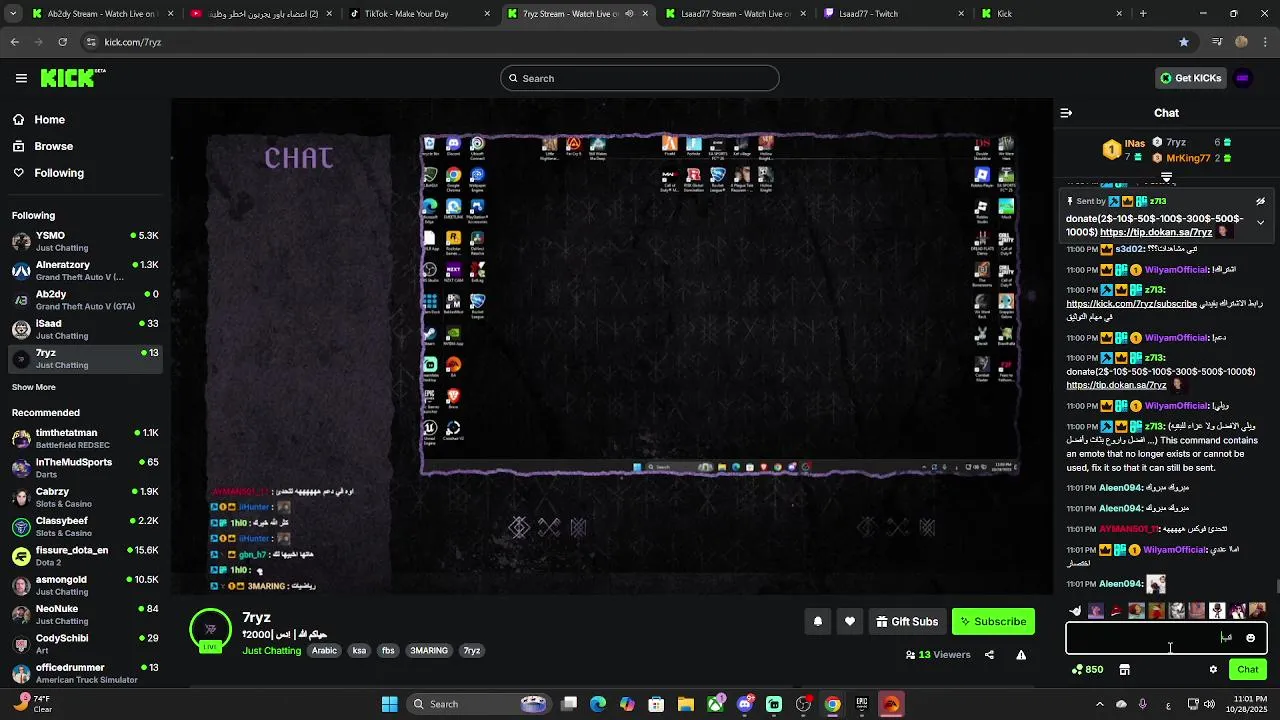
Task: Bookmark this page with star icon
Action: point(1184,42)
